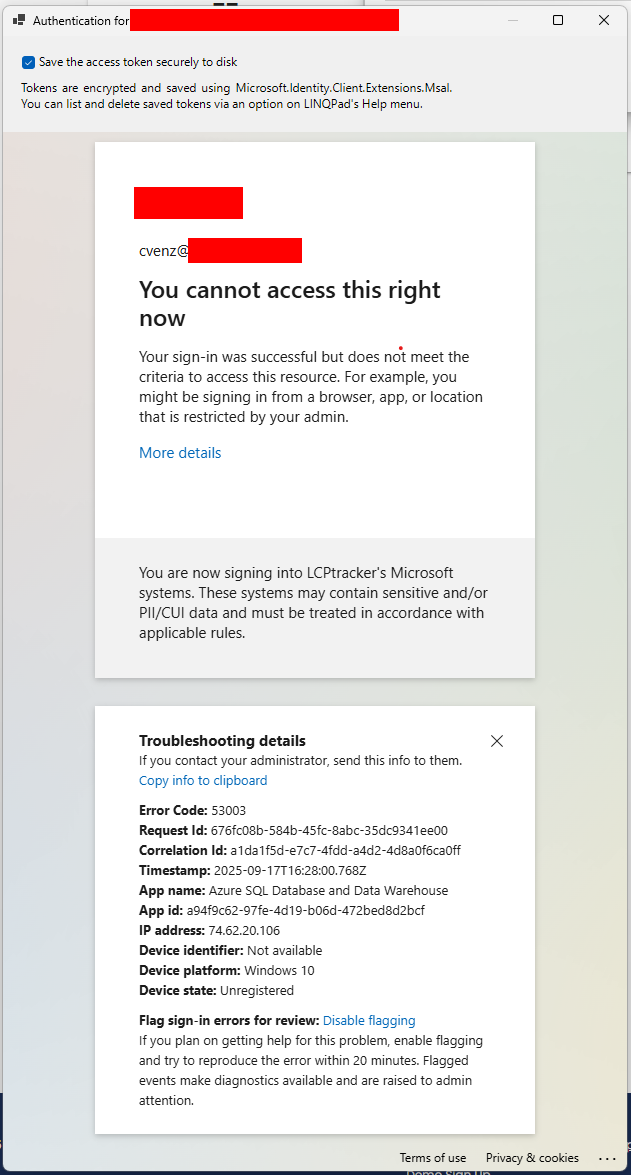Image resolution: width=631 pixels, height=1175 pixels.
Task: Close the Troubleshooting details panel
Action: coord(496,741)
